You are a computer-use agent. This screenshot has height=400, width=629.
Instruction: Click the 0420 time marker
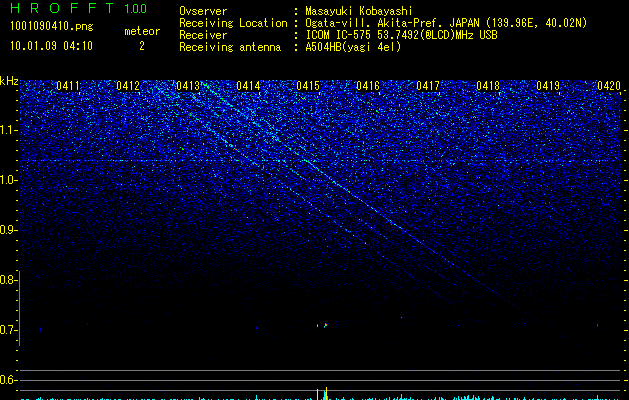tap(609, 86)
